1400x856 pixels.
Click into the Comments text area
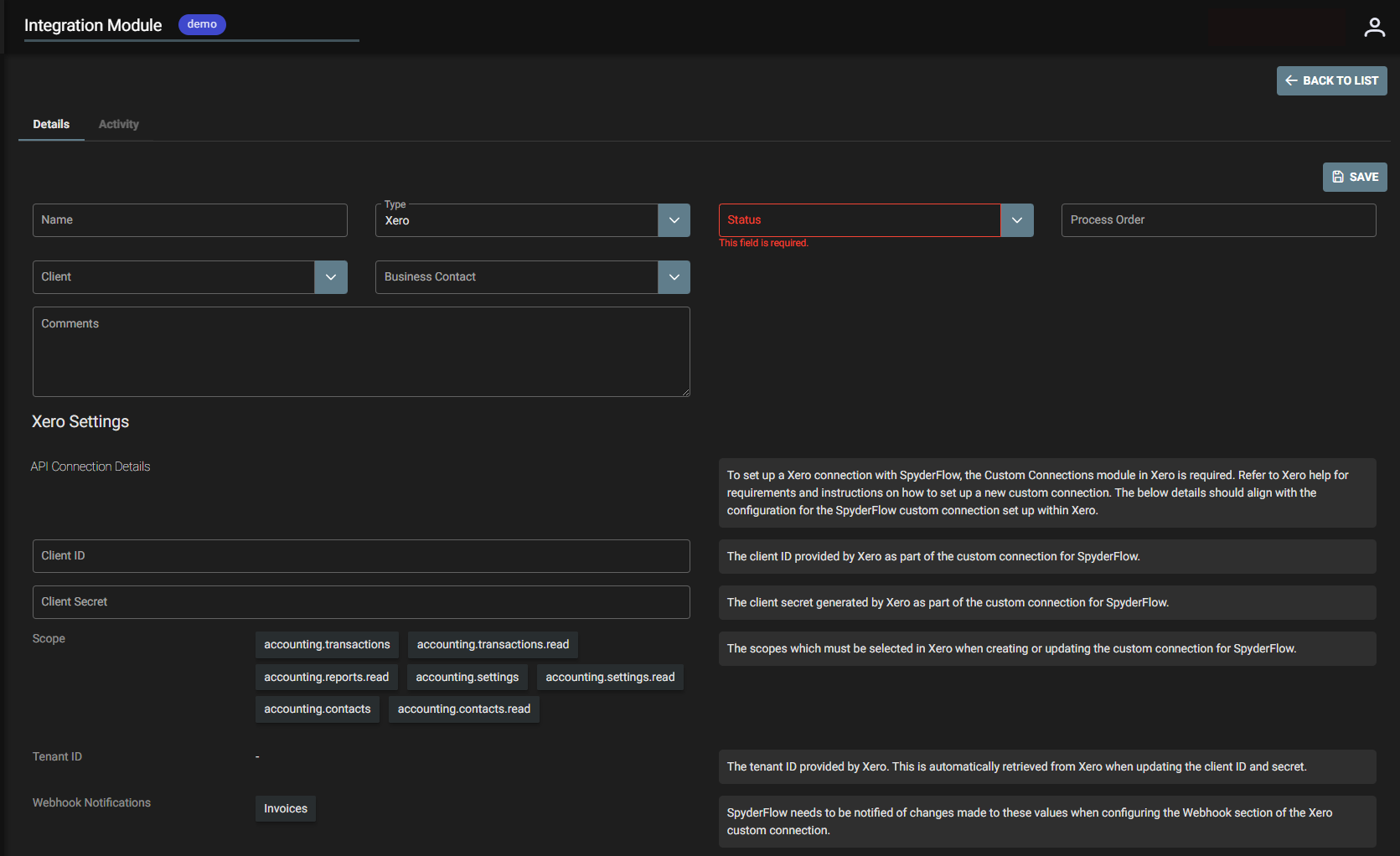361,352
